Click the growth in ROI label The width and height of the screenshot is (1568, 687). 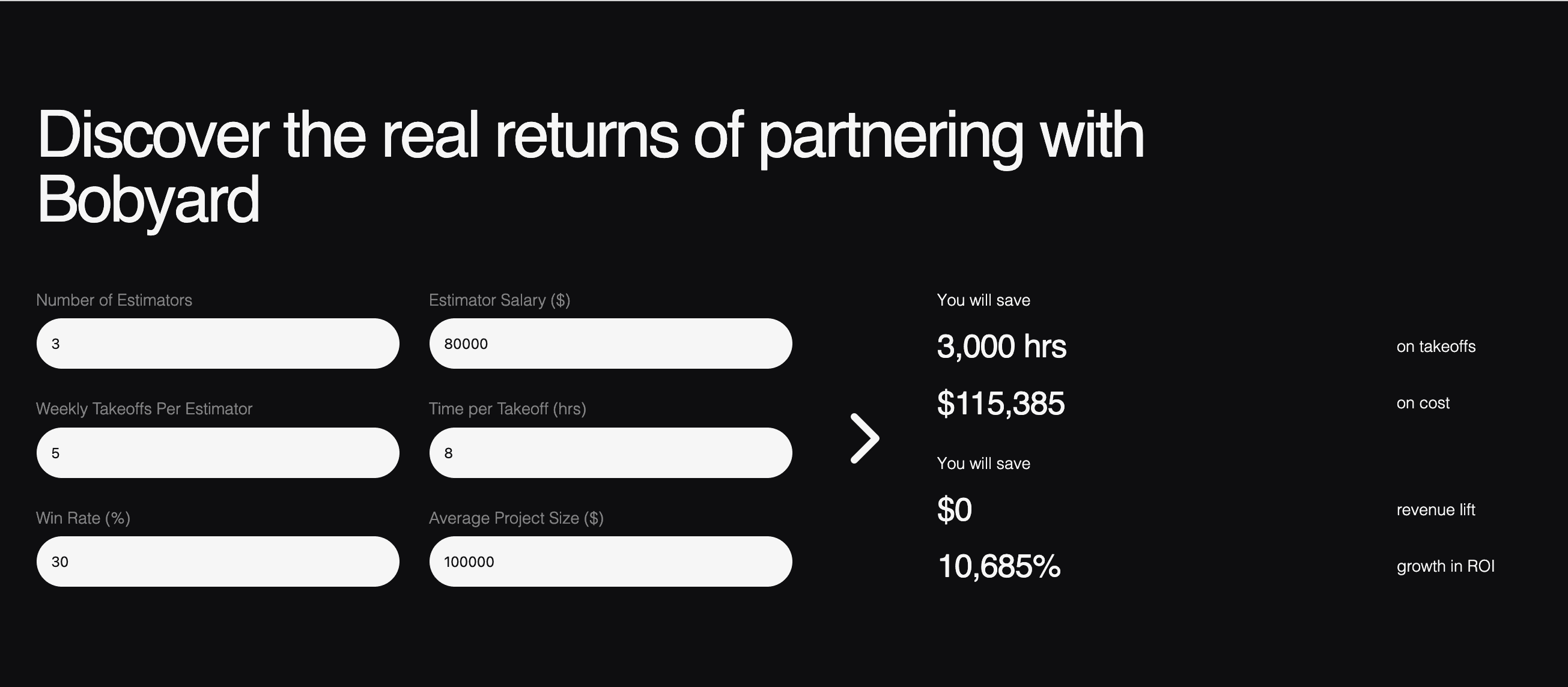point(1445,566)
